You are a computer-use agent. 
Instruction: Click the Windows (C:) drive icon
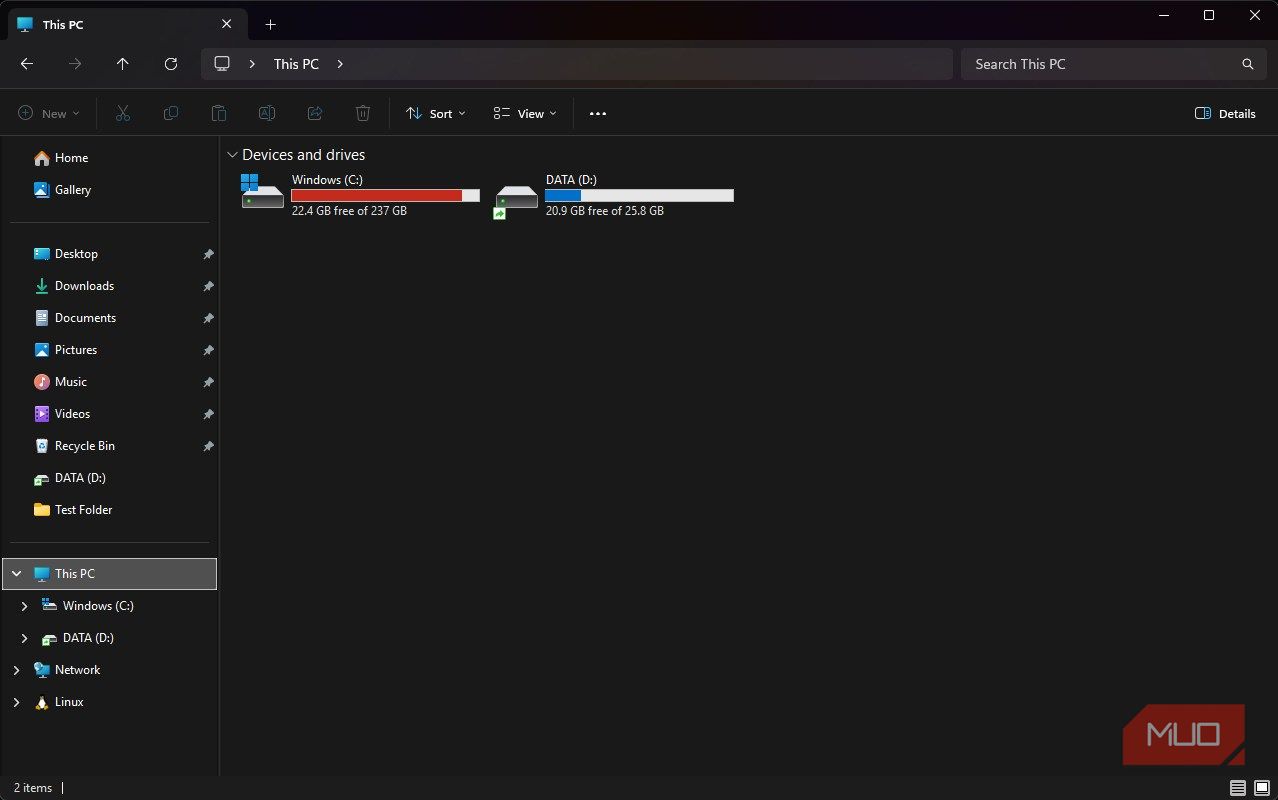[262, 191]
